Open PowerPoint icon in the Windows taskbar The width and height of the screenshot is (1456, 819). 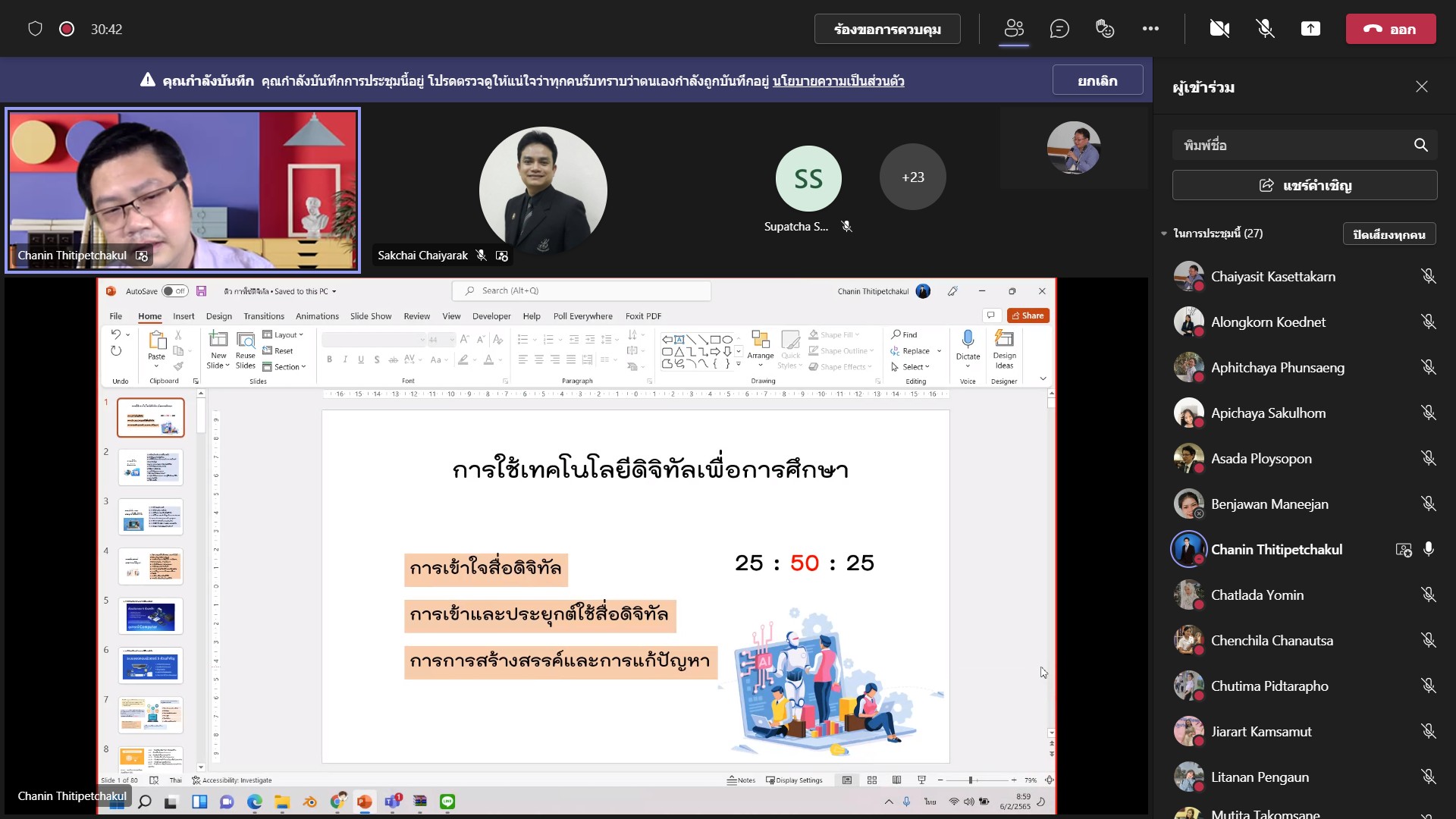click(x=365, y=802)
